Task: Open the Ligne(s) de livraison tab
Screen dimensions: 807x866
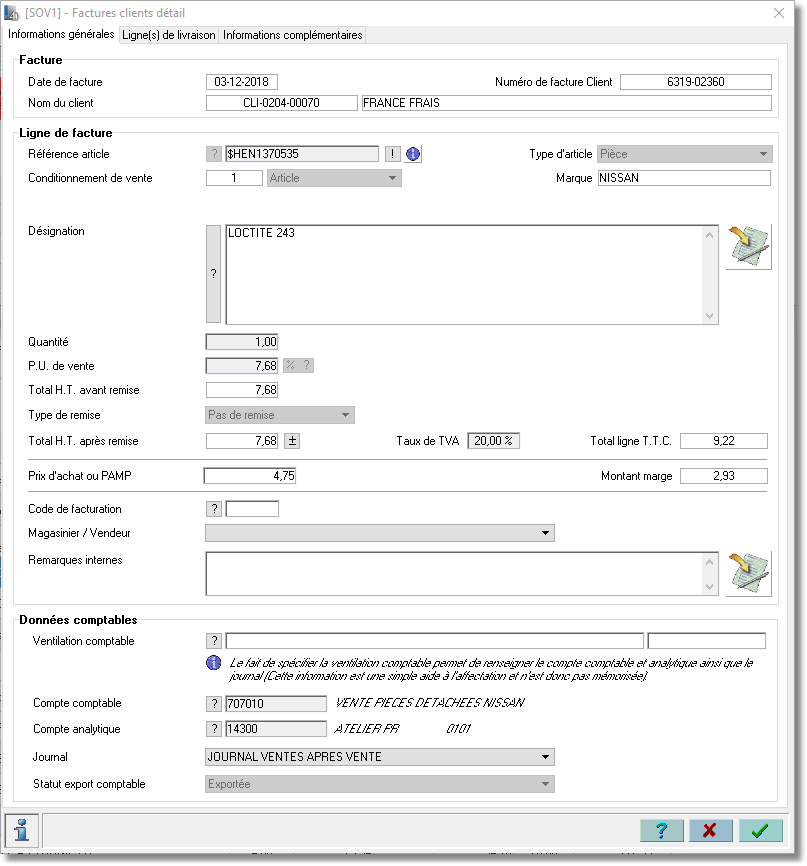Action: pyautogui.click(x=168, y=35)
